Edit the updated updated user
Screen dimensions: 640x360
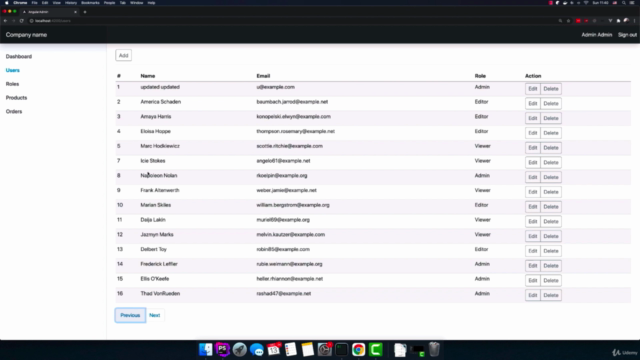point(533,89)
